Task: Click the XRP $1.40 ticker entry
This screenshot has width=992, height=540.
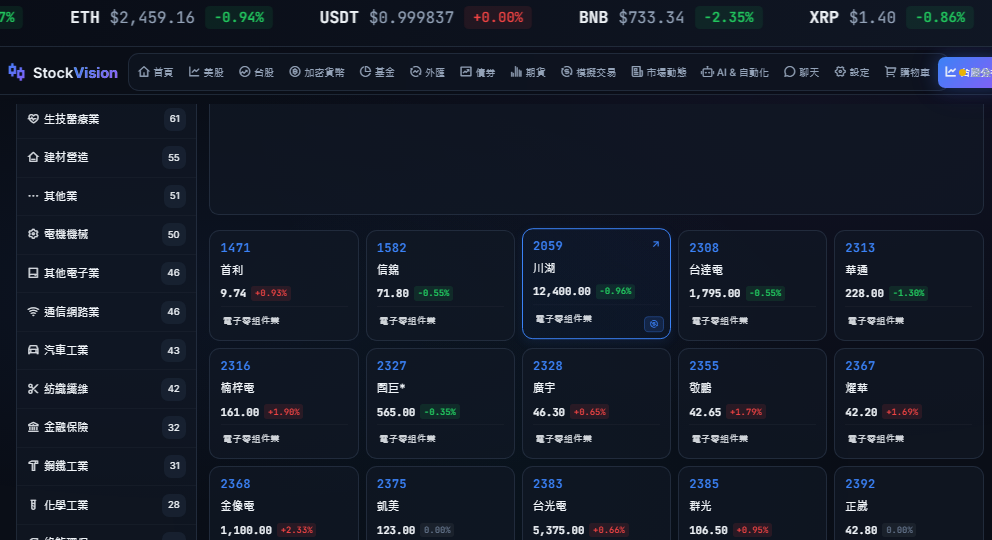Action: pos(891,18)
